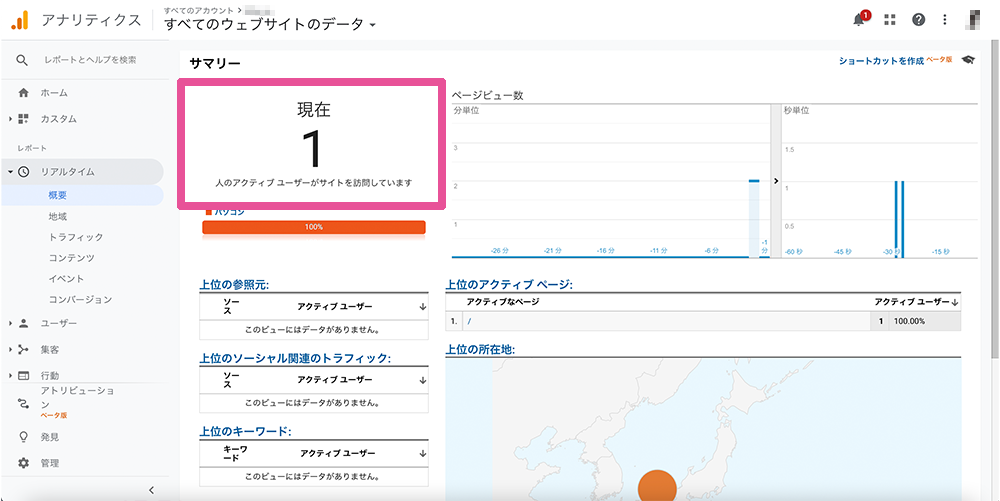This screenshot has height=501, width=1000.
Task: Click the arrow between pageview charts
Action: (776, 181)
